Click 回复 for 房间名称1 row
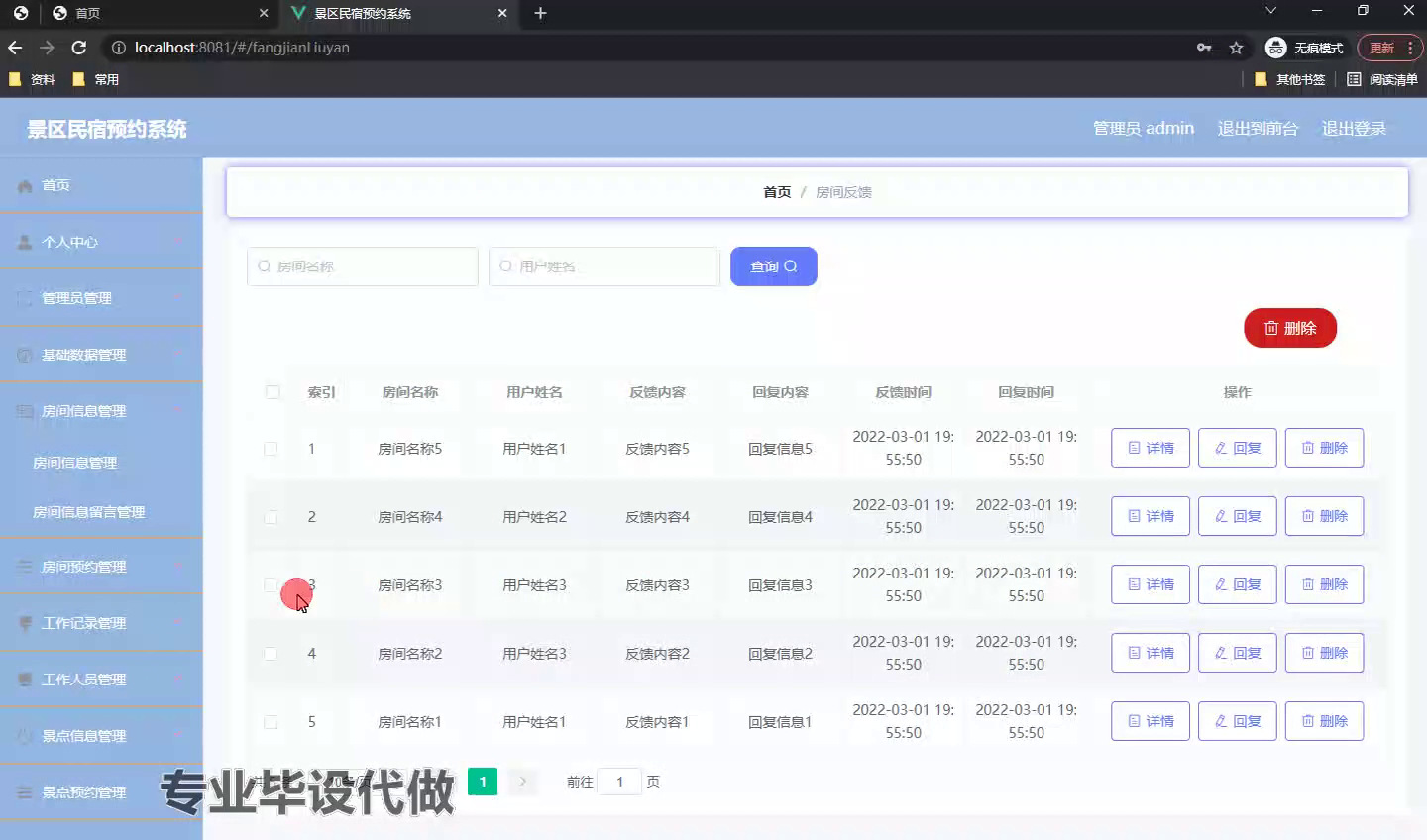 pyautogui.click(x=1238, y=721)
